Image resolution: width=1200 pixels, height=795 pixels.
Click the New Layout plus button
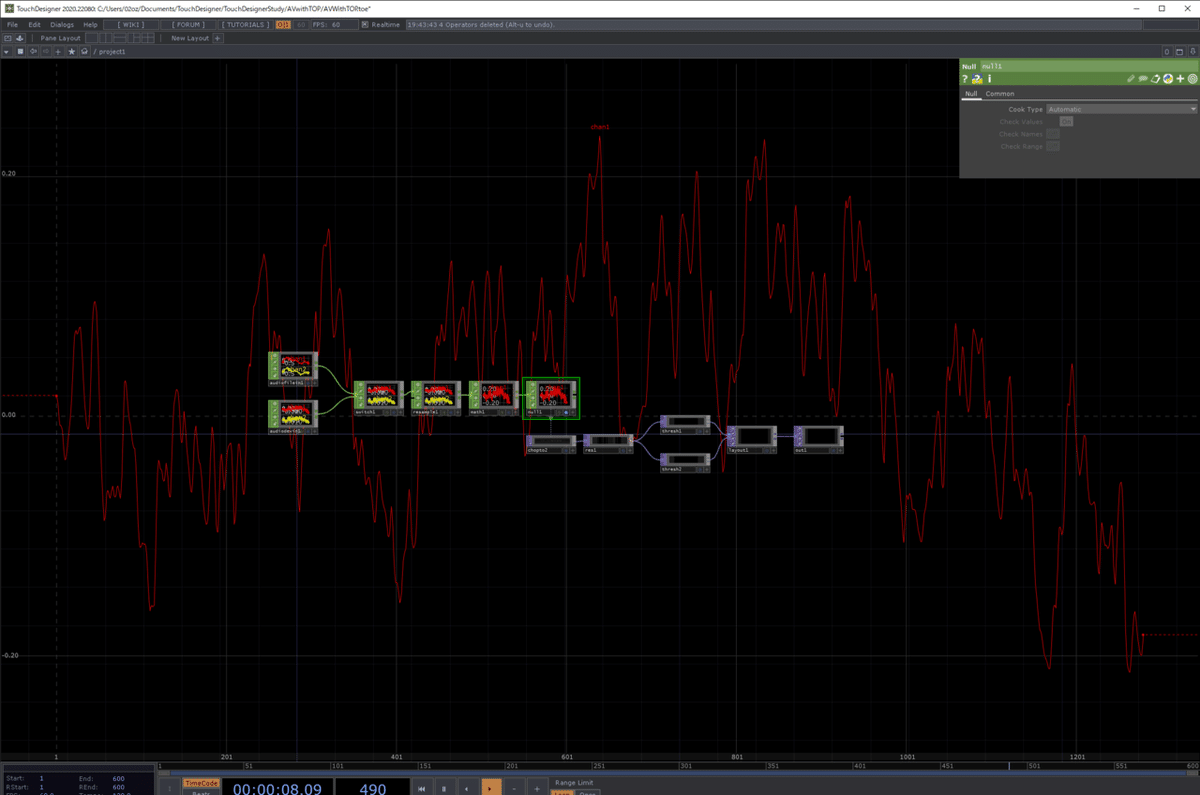point(218,38)
